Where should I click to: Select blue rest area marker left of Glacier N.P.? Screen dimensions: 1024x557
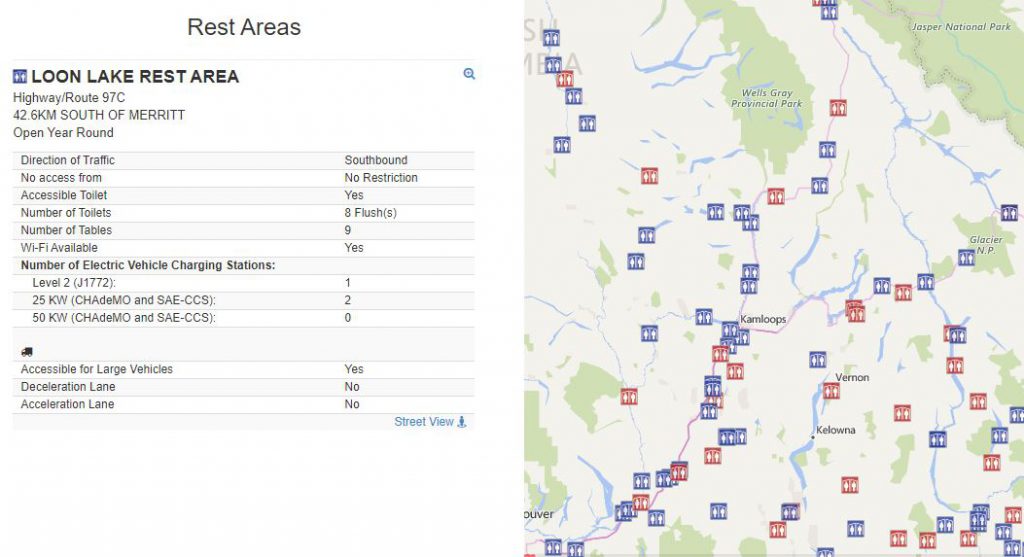point(967,257)
